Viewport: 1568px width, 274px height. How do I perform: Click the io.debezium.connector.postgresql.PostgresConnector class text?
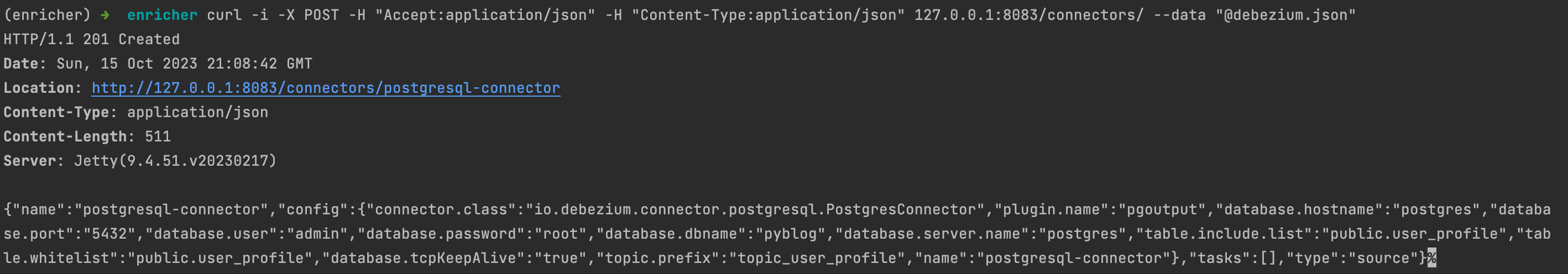[755, 209]
